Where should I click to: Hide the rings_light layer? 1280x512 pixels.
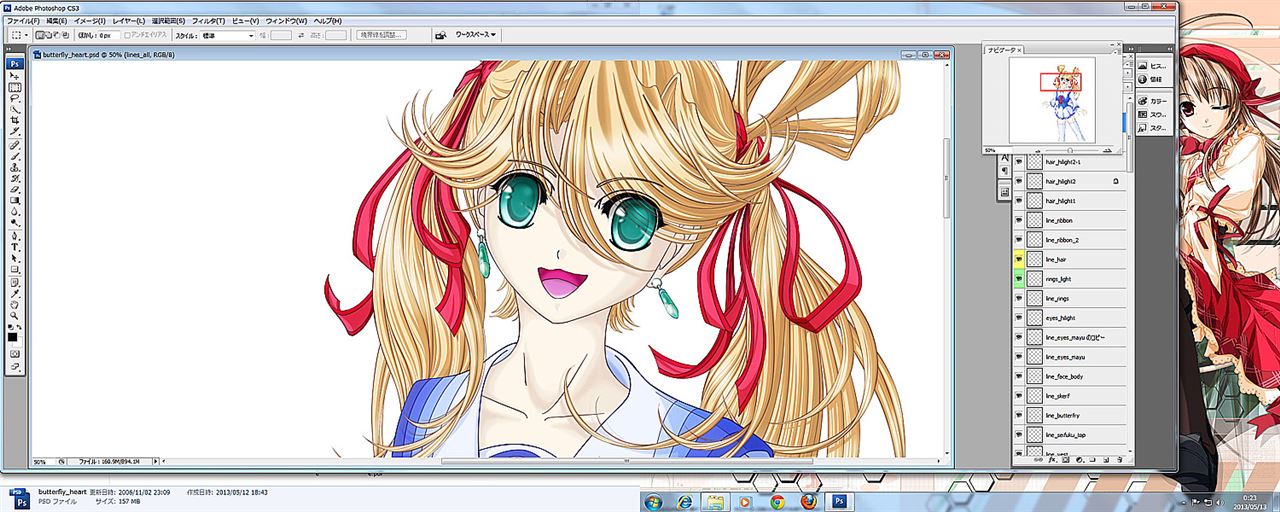point(1019,279)
